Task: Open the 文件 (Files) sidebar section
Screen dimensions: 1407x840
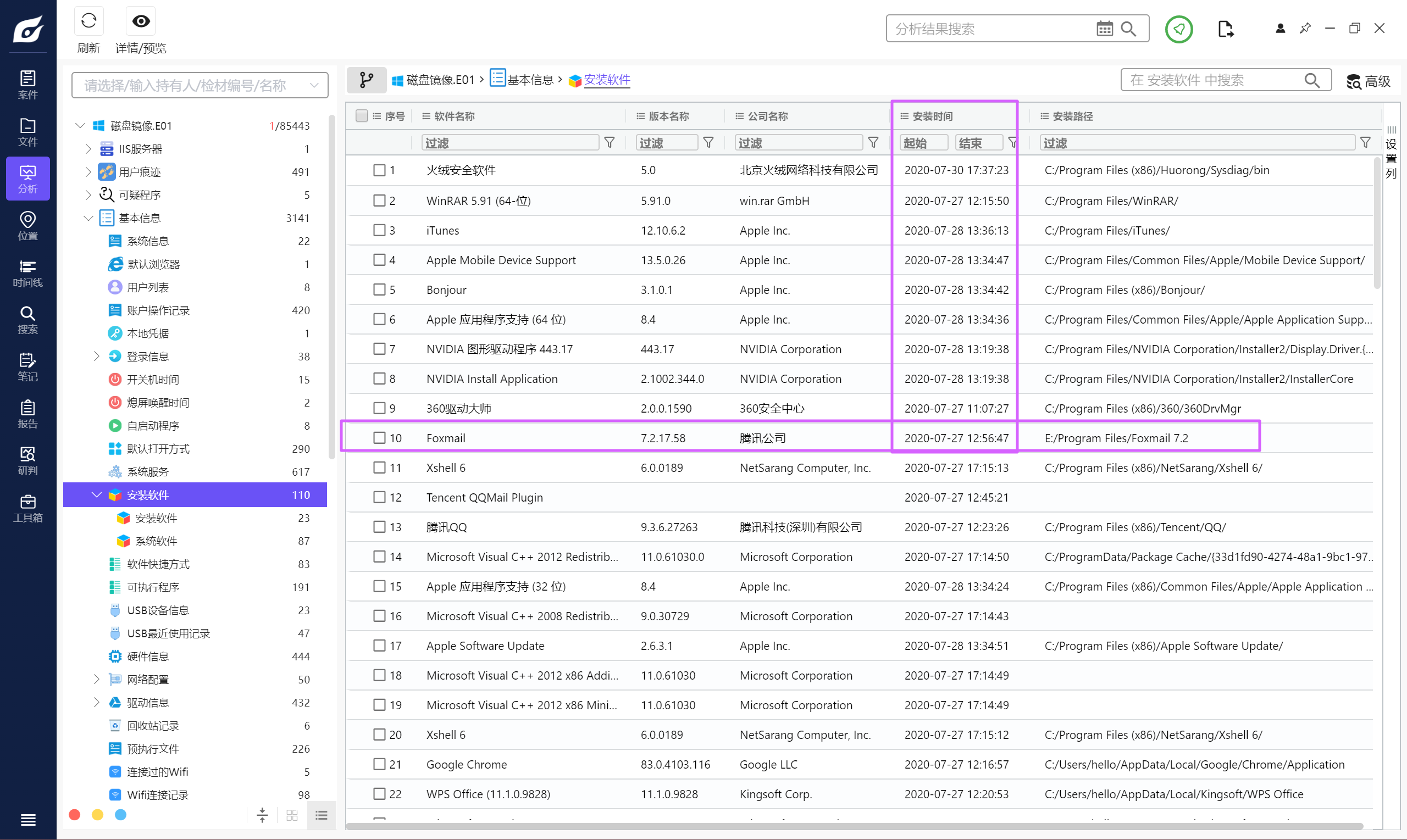Action: [x=27, y=132]
